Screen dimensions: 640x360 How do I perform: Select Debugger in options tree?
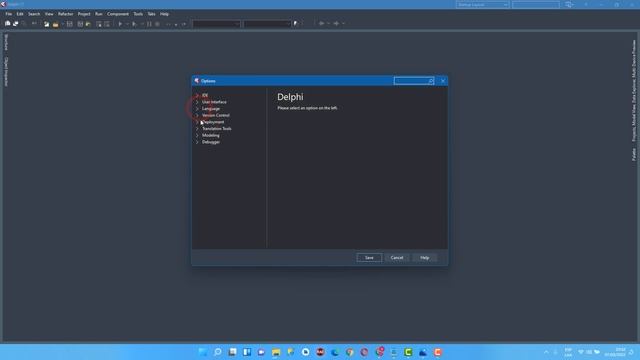coord(211,142)
